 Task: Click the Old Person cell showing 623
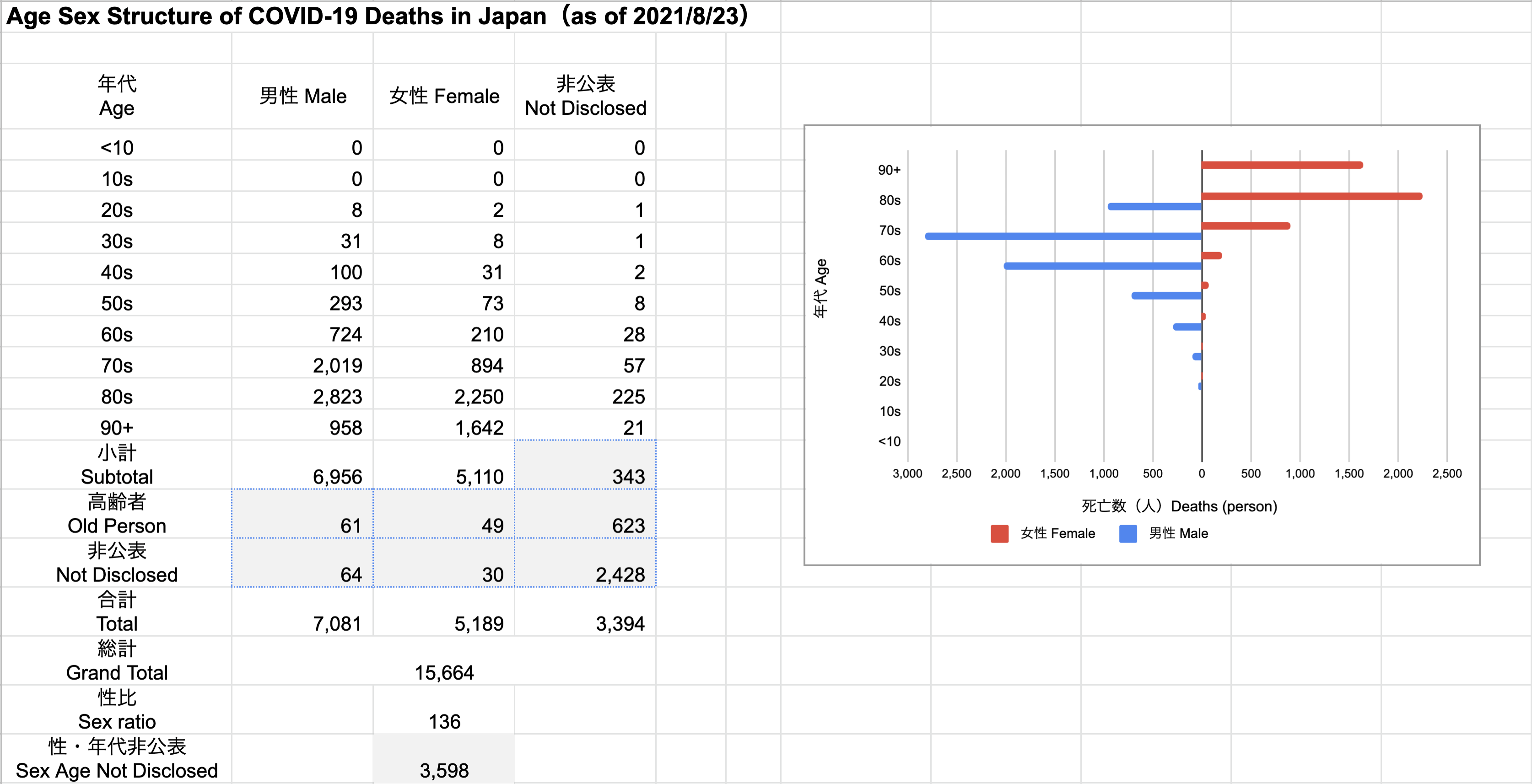(585, 514)
